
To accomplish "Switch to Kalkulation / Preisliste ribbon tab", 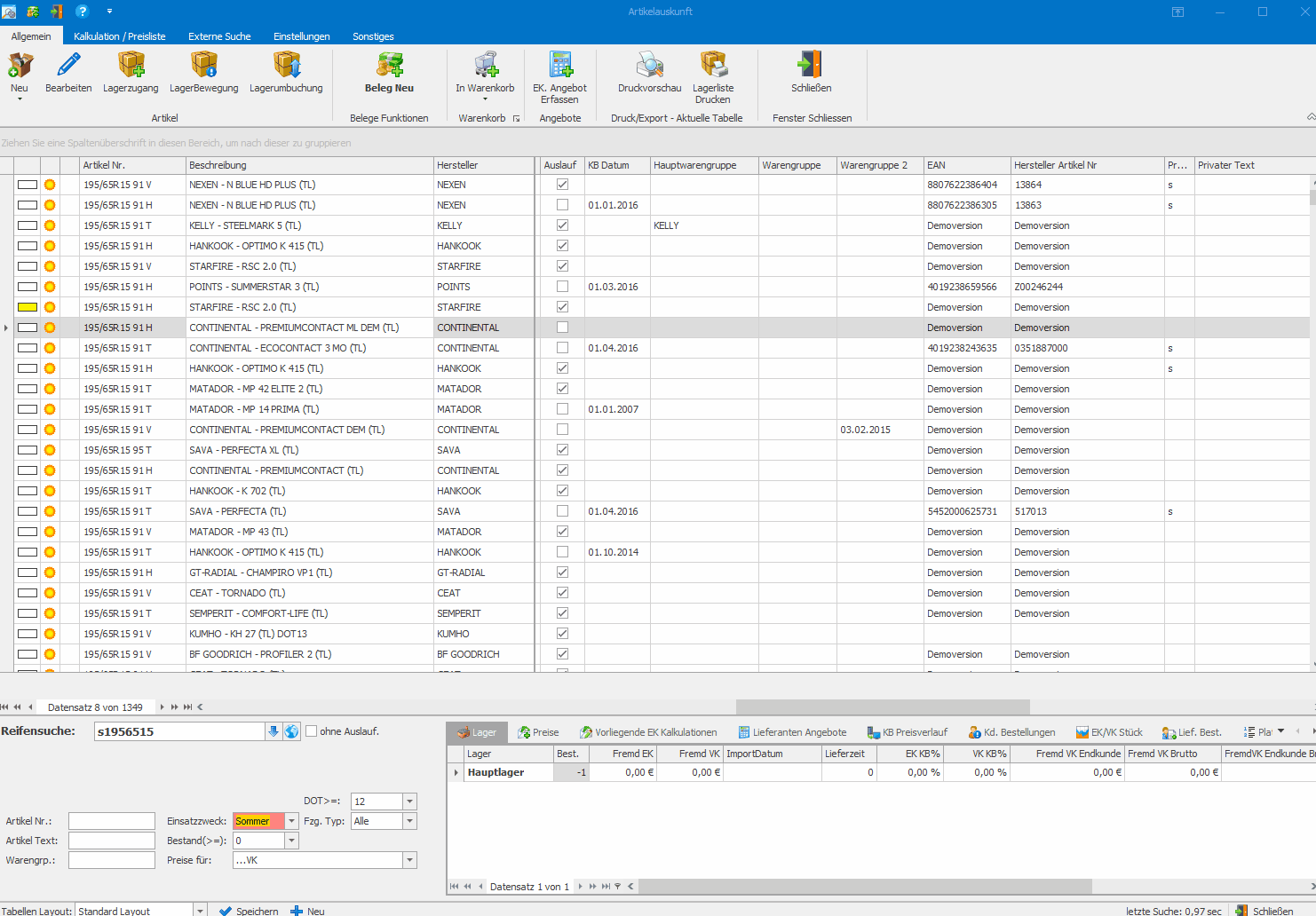I will [x=120, y=36].
